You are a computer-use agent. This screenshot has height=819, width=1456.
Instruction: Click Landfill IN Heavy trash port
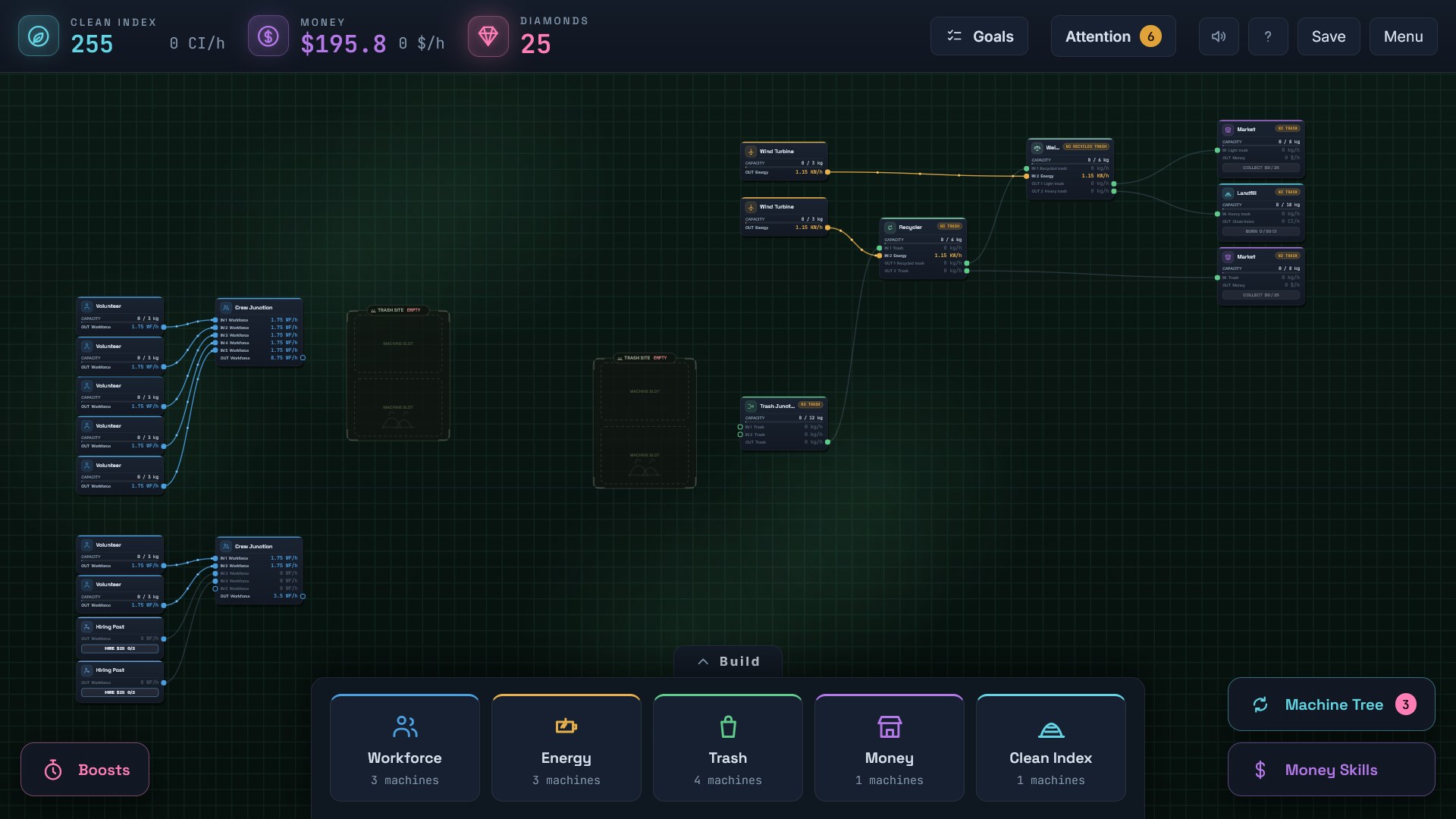tap(1218, 214)
